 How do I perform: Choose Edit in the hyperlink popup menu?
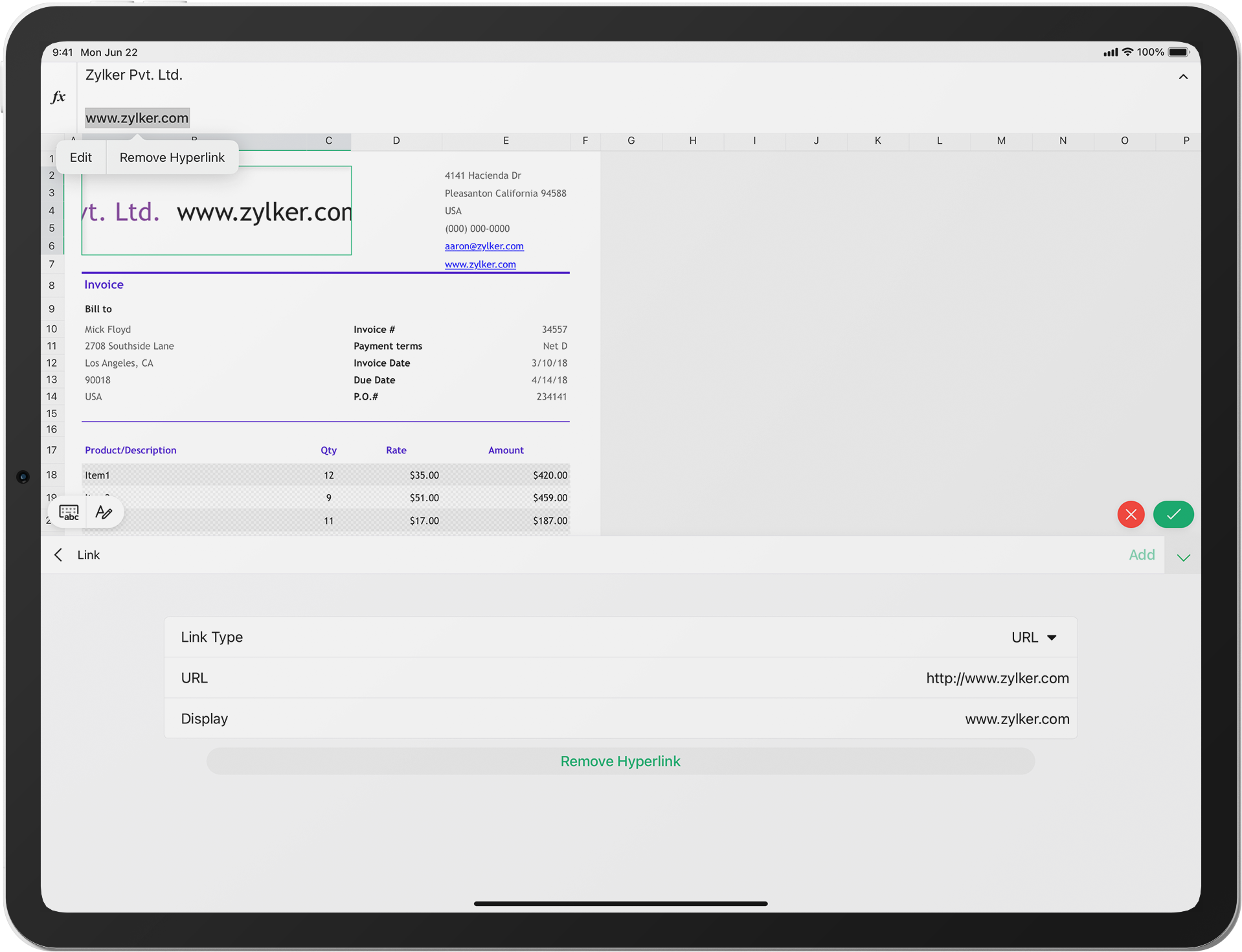pyautogui.click(x=81, y=157)
